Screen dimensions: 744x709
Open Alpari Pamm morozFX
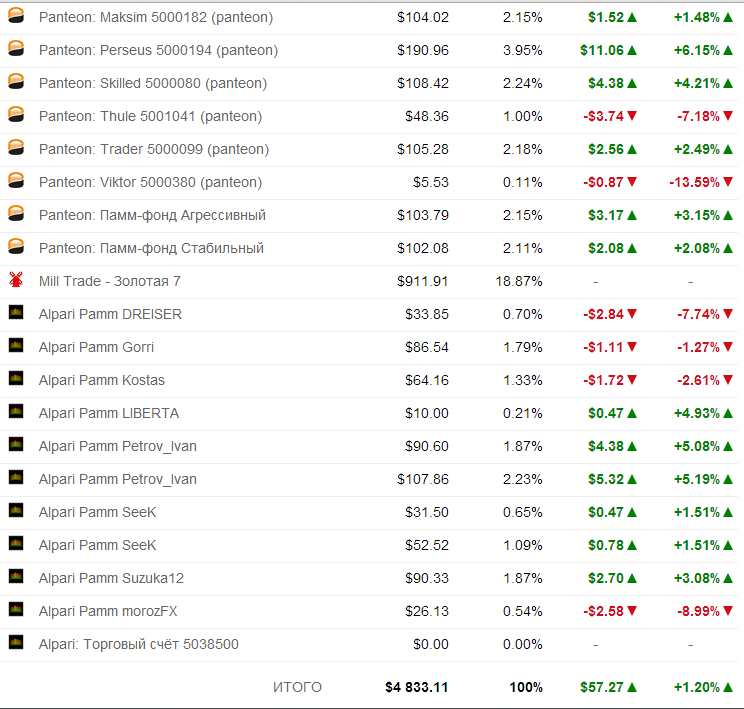coord(108,611)
